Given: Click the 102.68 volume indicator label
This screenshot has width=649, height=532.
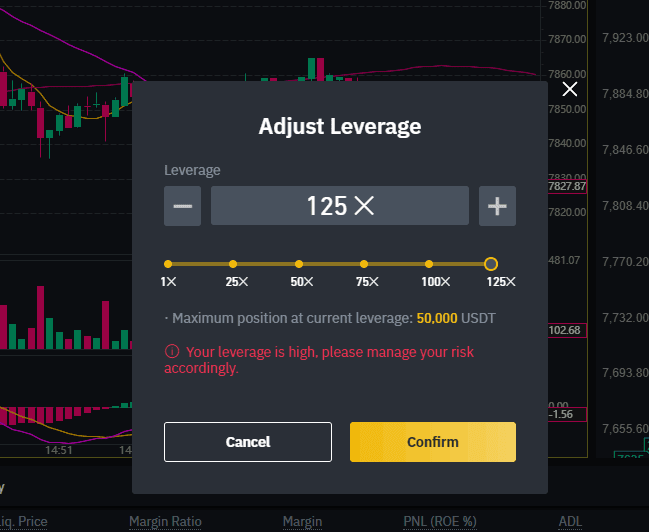Looking at the screenshot, I should click(x=566, y=331).
